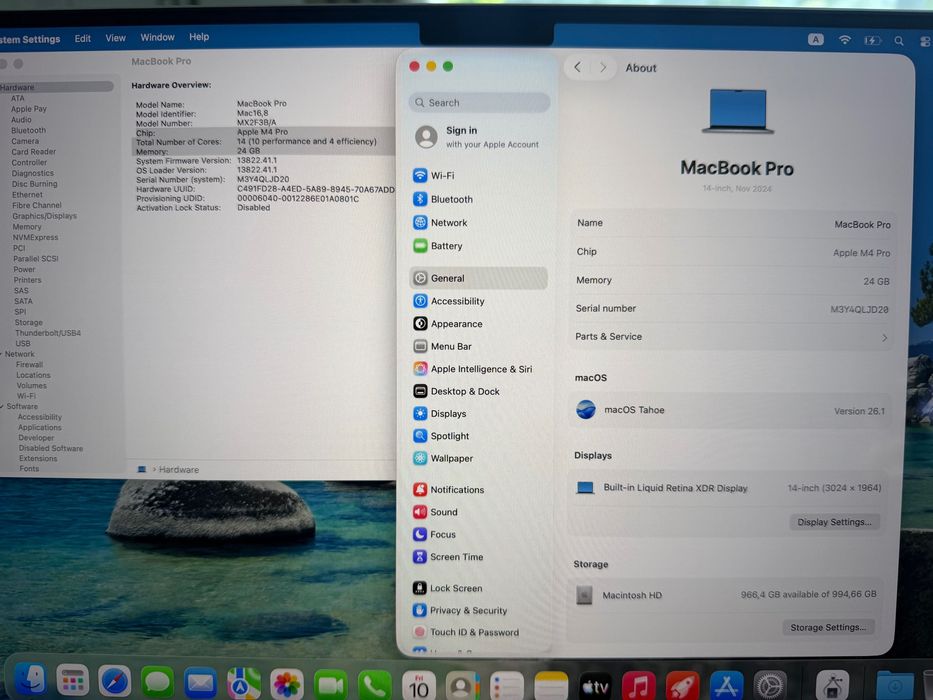Open Music app in the Dock
Image resolution: width=933 pixels, height=700 pixels.
pyautogui.click(x=638, y=686)
